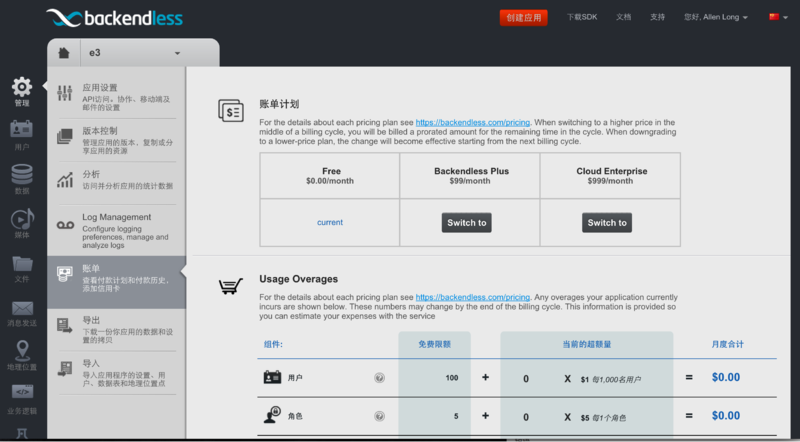The image size is (800, 442).
Task: Select Log Management in the settings menu
Action: [x=116, y=229]
